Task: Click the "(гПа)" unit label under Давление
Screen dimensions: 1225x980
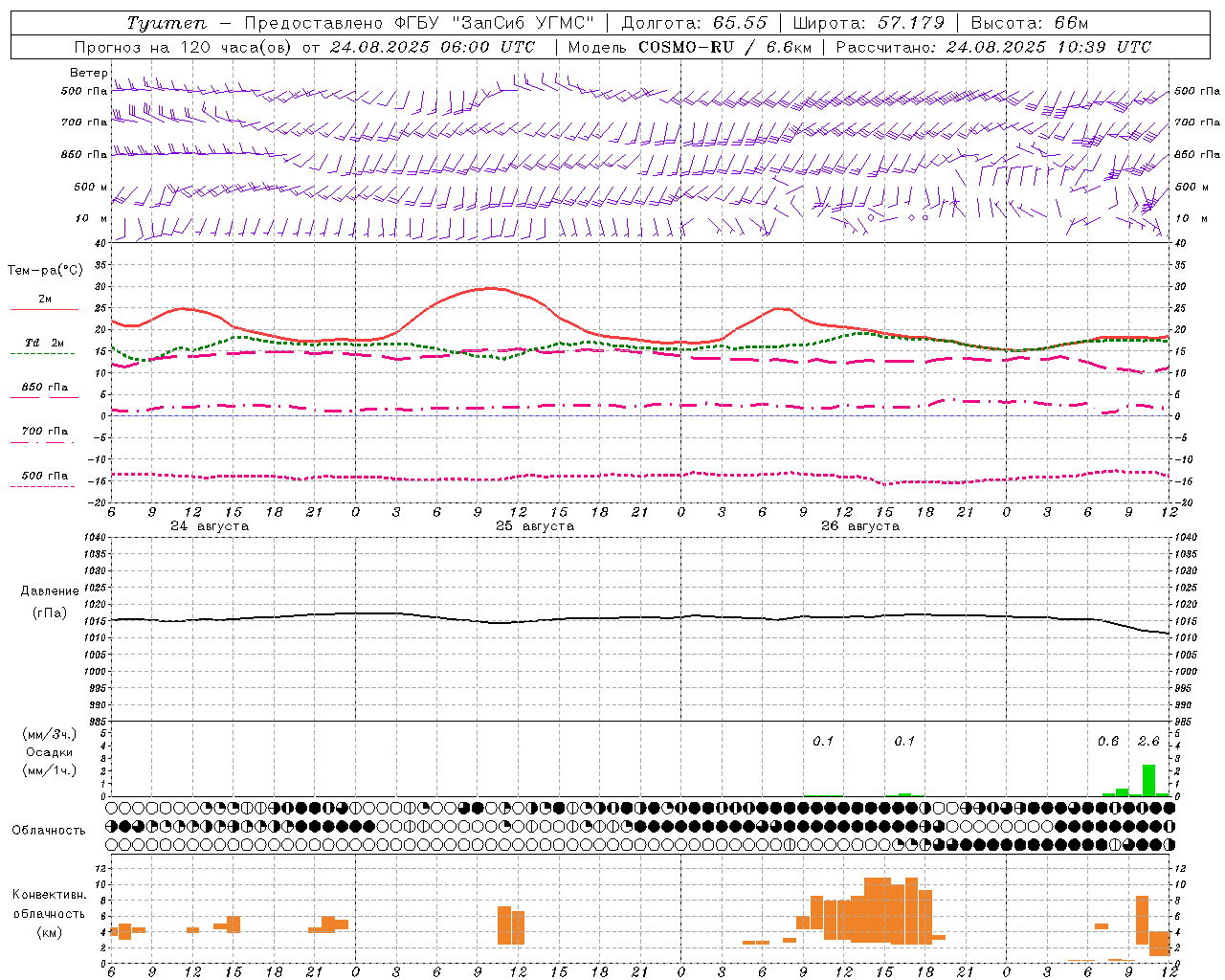Action: pyautogui.click(x=50, y=613)
